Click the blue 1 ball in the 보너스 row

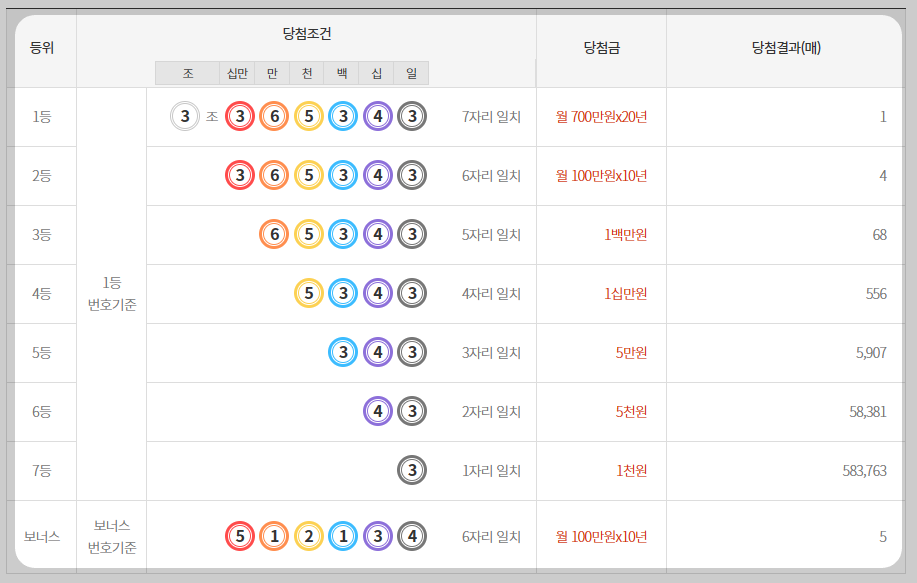point(343,536)
